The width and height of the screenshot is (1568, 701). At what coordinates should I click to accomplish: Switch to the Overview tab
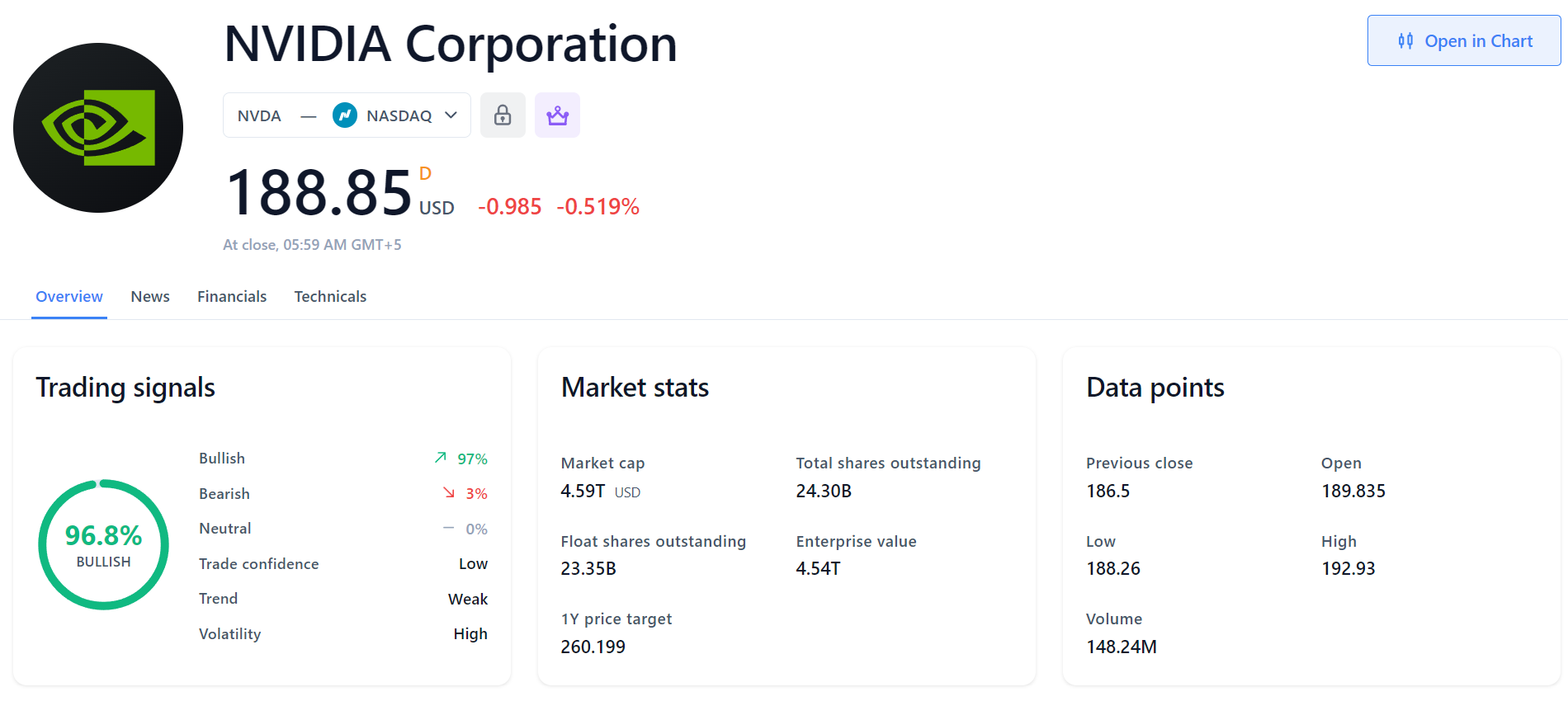click(69, 297)
